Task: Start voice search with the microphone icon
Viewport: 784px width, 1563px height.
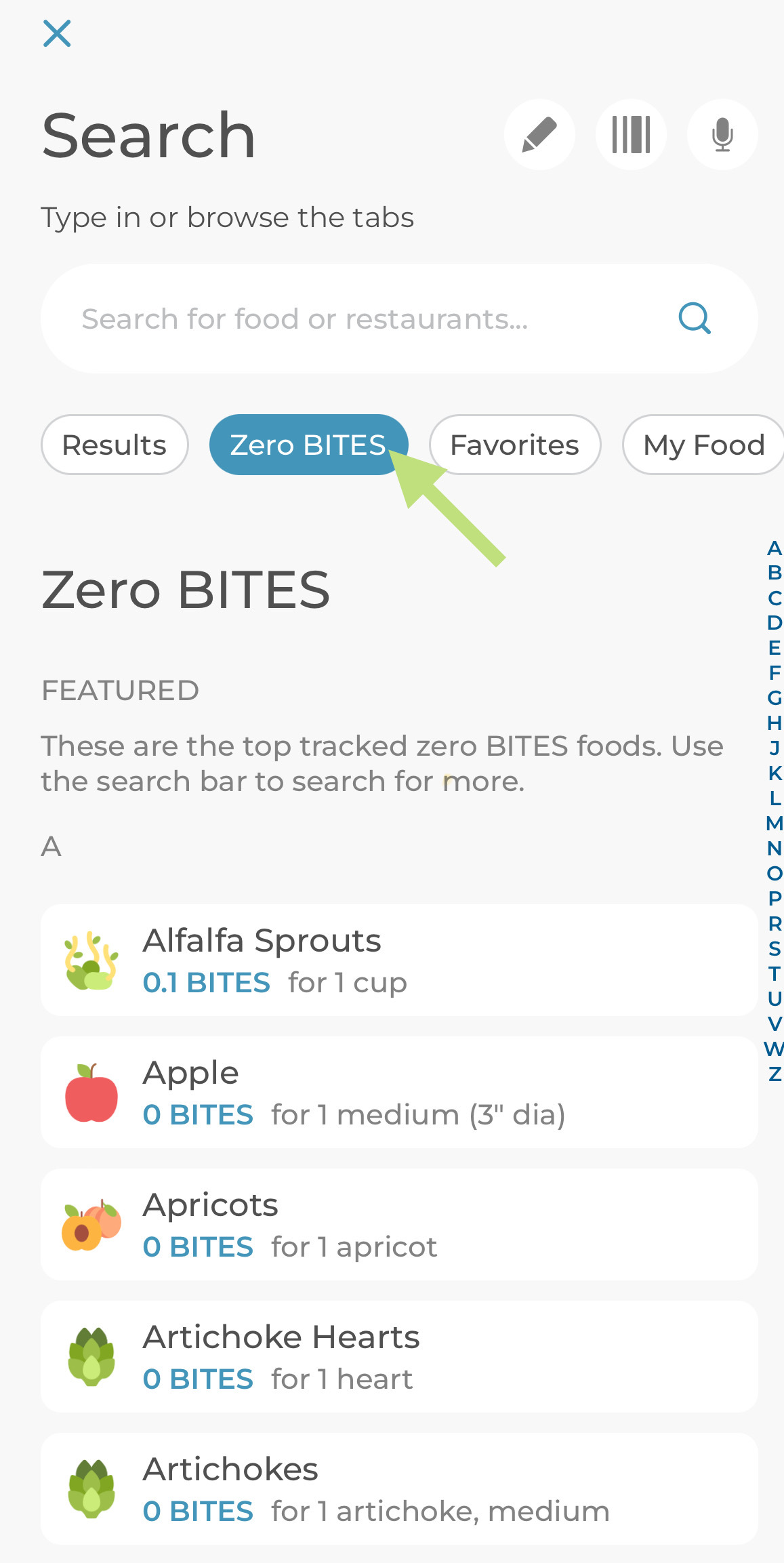Action: click(722, 134)
